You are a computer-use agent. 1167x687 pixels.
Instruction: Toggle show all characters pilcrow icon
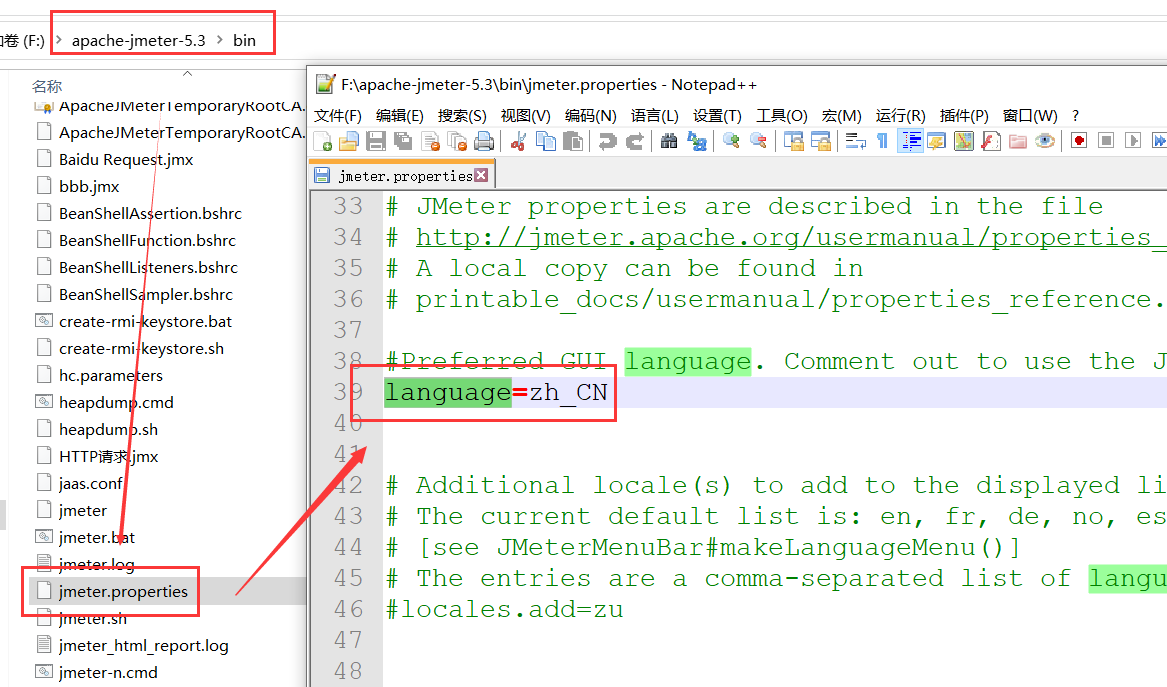[882, 141]
